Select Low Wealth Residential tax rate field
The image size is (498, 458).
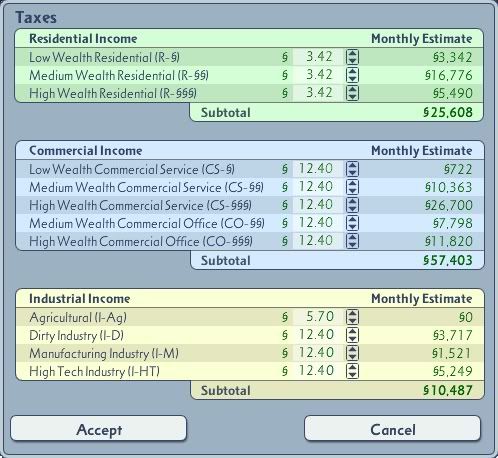318,57
